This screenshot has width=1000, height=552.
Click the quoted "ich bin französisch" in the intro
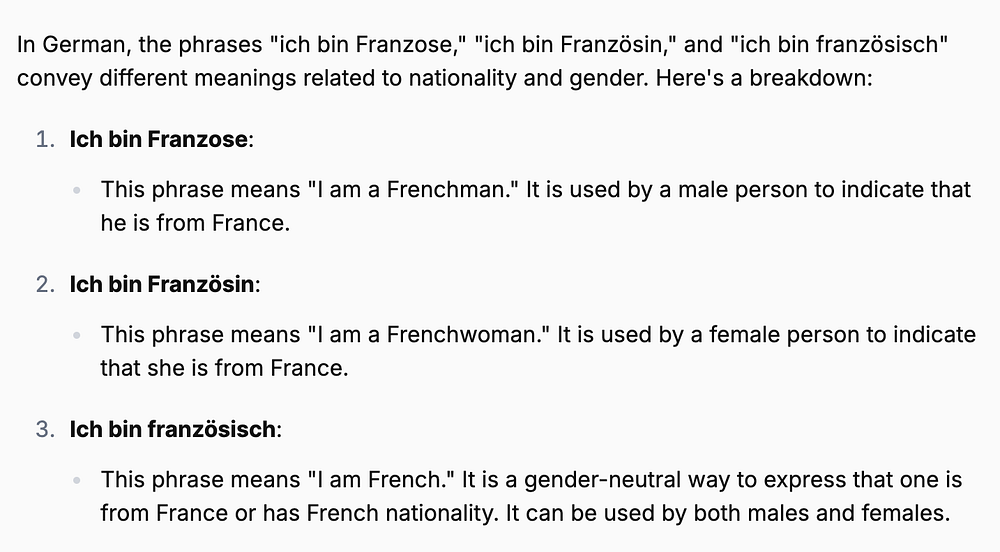click(839, 45)
